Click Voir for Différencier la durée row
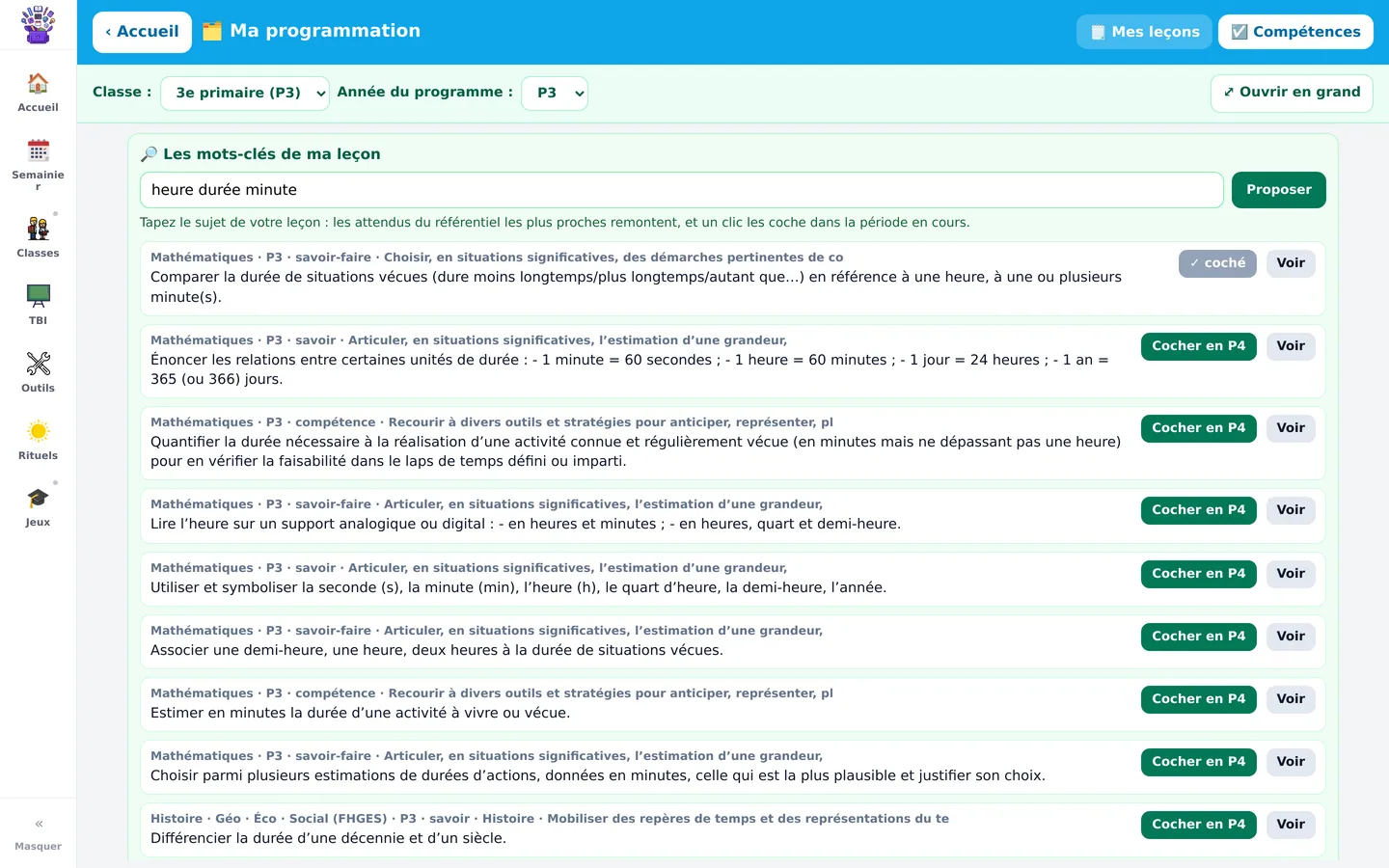 point(1291,825)
